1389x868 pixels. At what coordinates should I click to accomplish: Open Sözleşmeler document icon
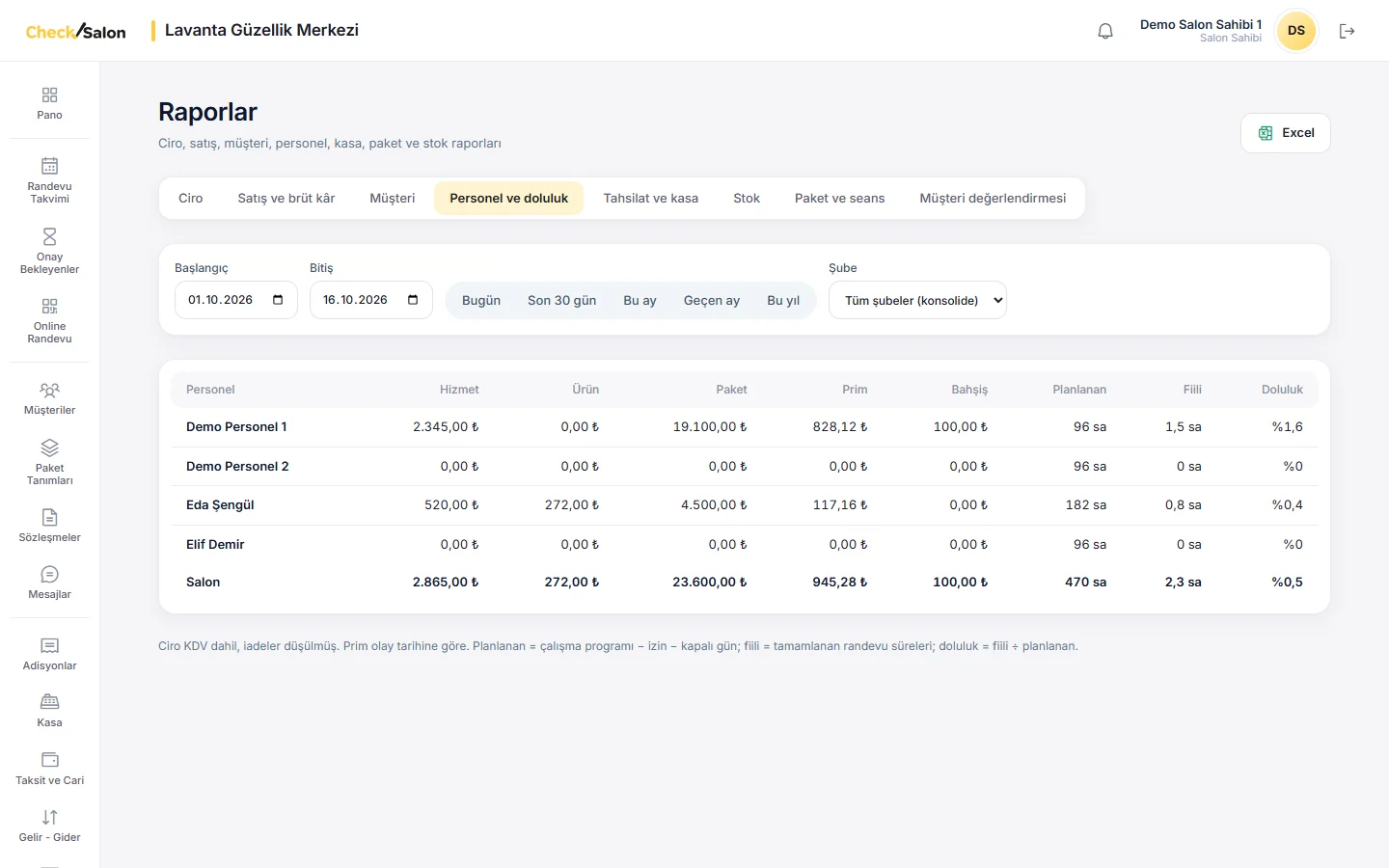(x=49, y=517)
